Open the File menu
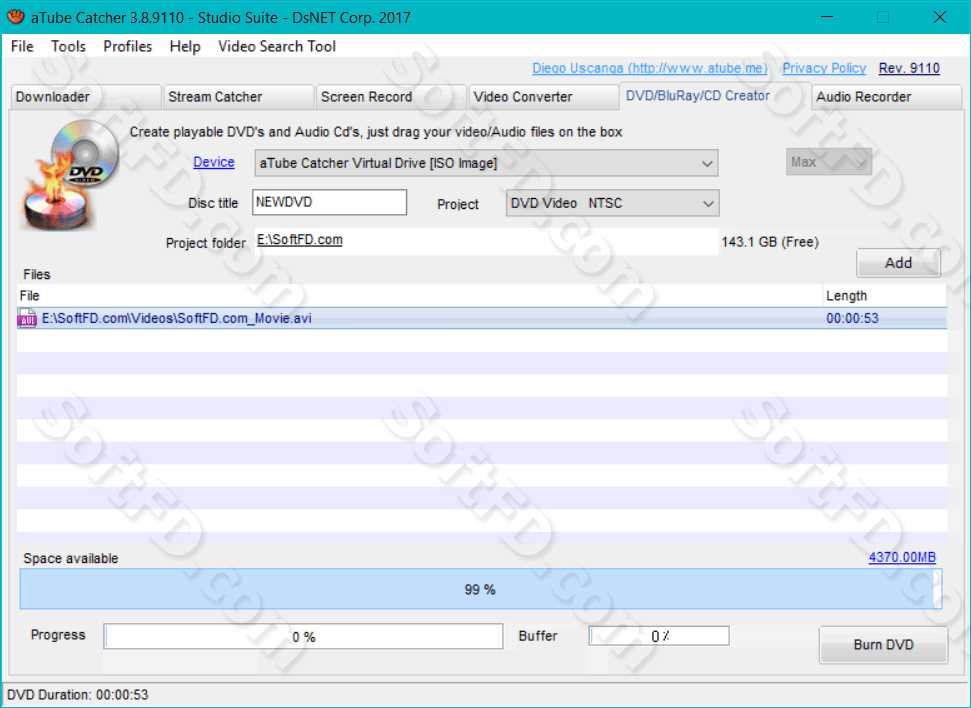The height and width of the screenshot is (708, 971). point(22,46)
